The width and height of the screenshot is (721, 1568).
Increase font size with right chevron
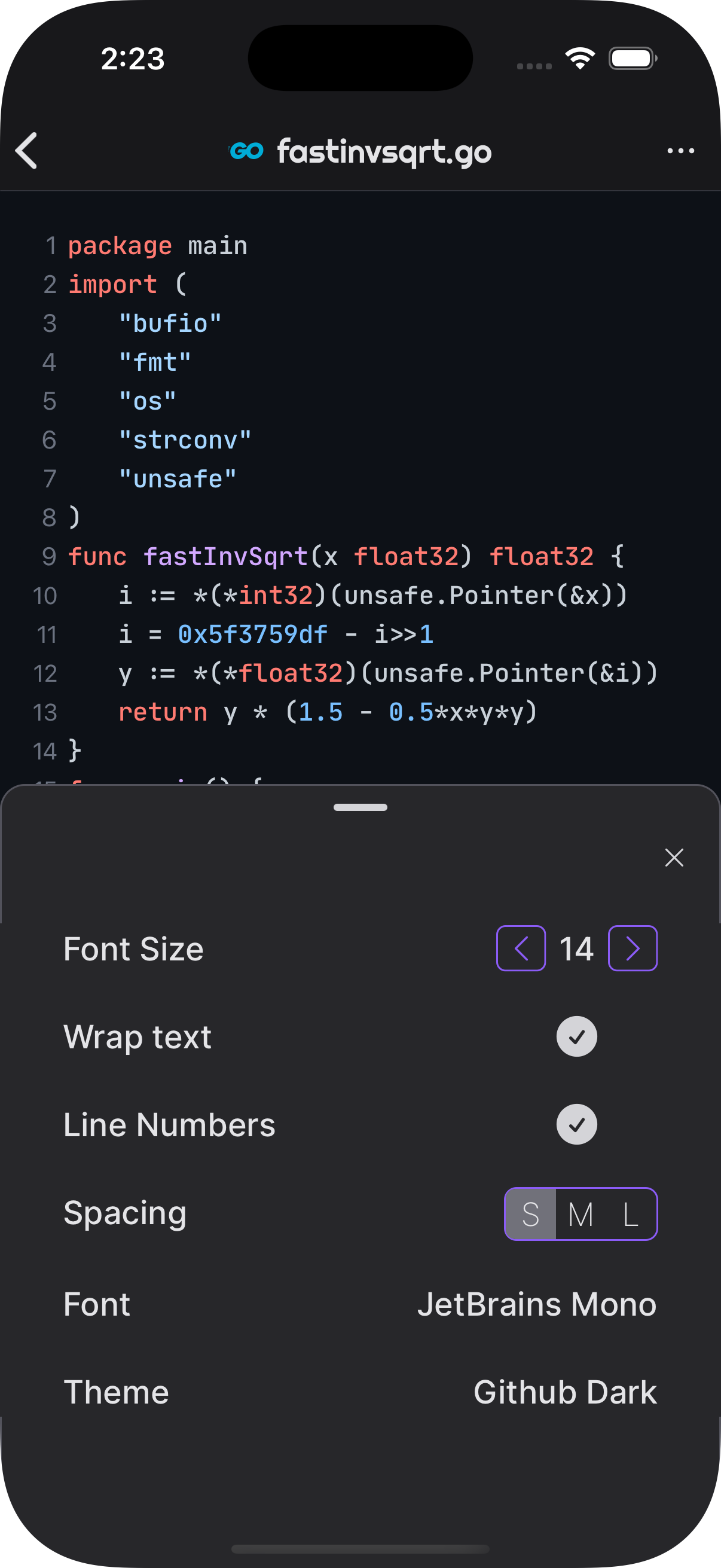633,948
